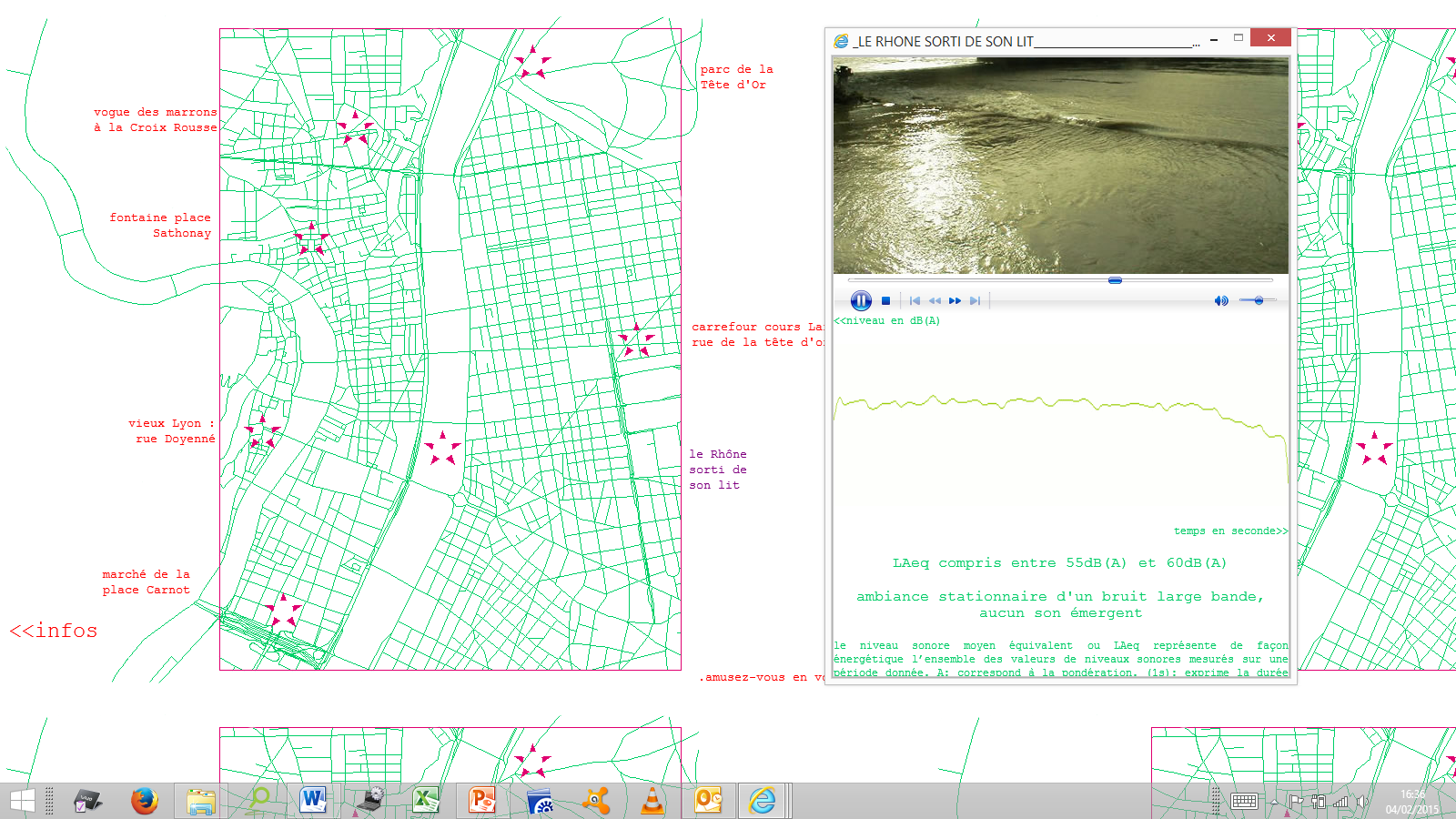This screenshot has height=819, width=1456.
Task: Click the "<<niveau en dB(A)" axis label
Action: (x=887, y=320)
